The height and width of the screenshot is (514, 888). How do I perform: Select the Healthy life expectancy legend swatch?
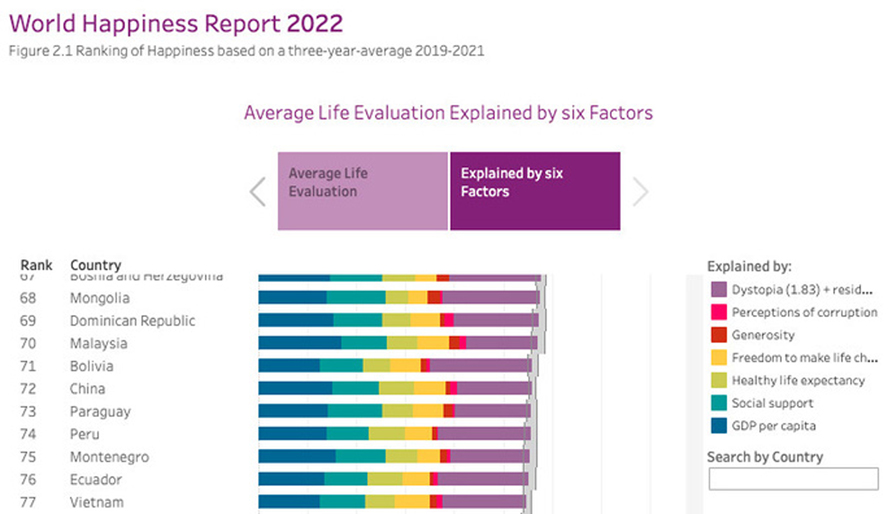click(718, 380)
